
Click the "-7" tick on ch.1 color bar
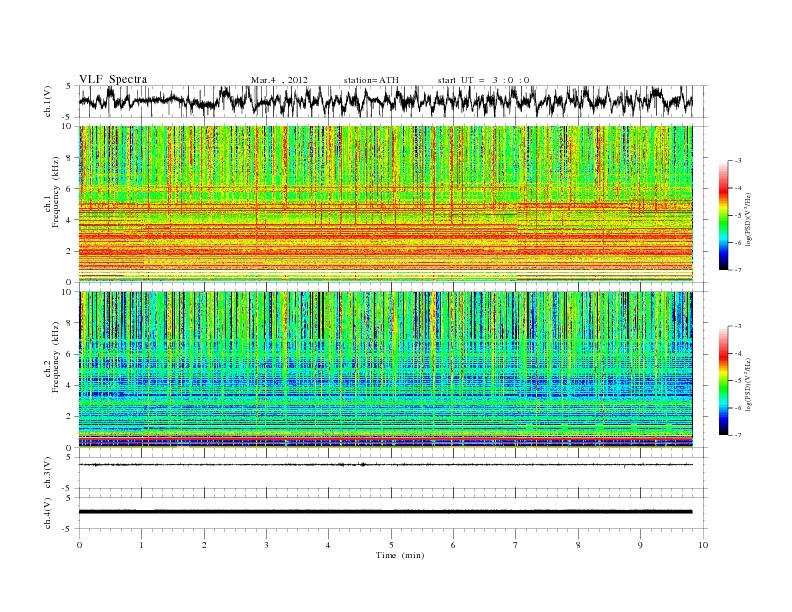pos(738,270)
